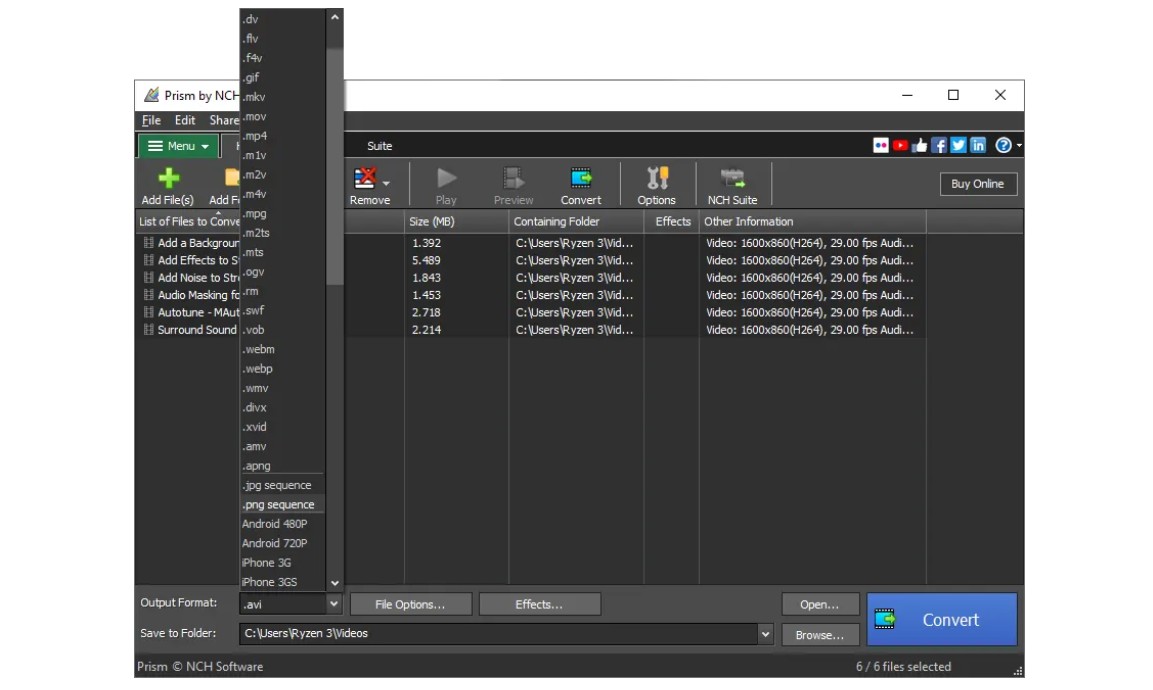
Task: Select .mp4 in the format list
Action: point(282,135)
